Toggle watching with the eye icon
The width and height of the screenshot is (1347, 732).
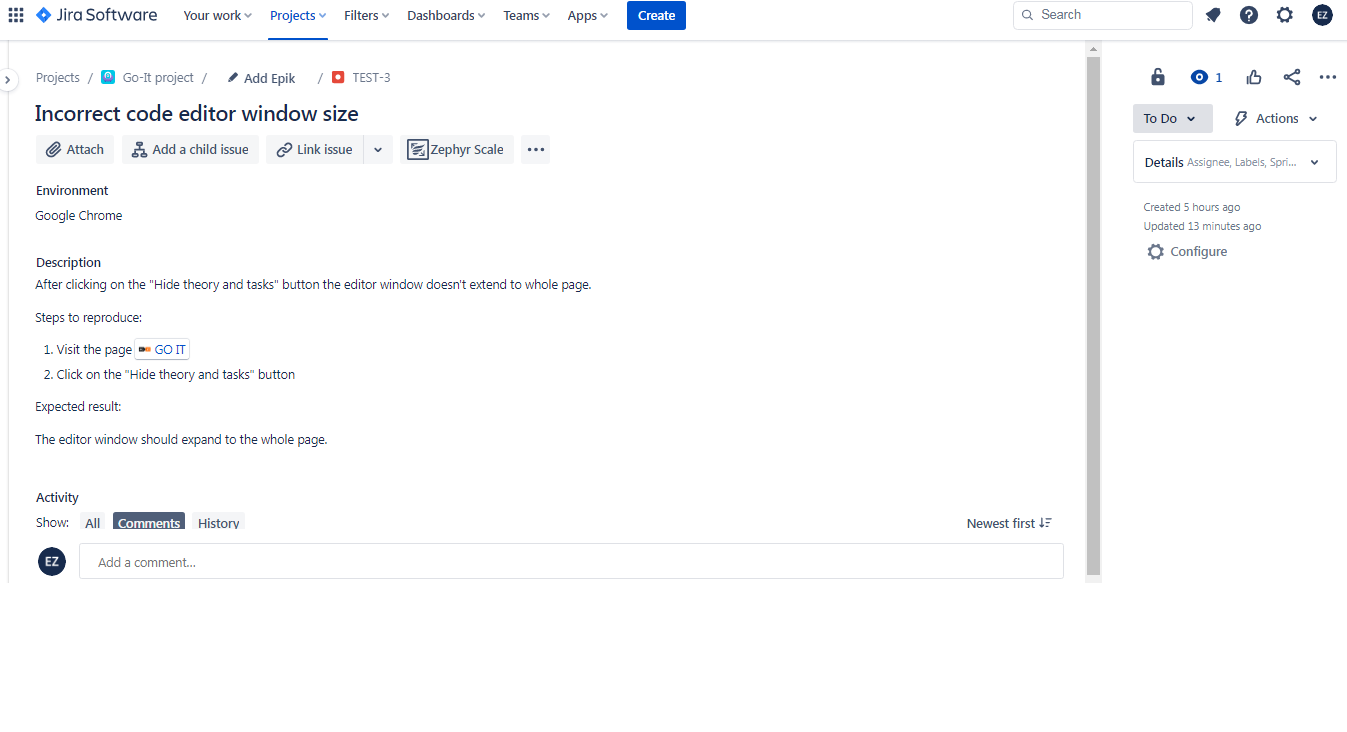[1197, 77]
